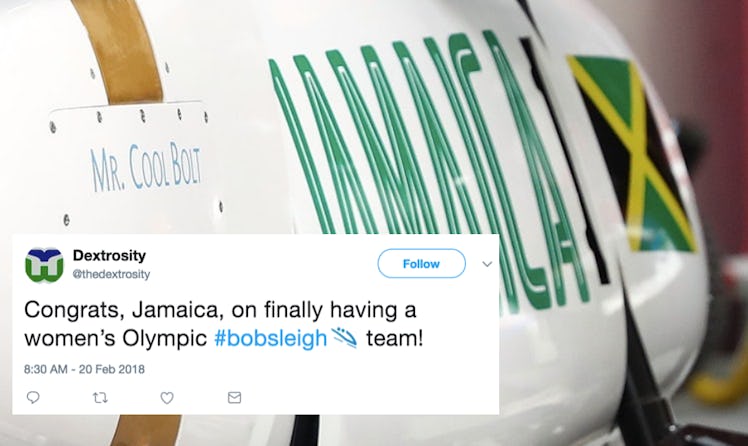Expand the tweet options chevron
Image resolution: width=748 pixels, height=446 pixels.
point(487,264)
